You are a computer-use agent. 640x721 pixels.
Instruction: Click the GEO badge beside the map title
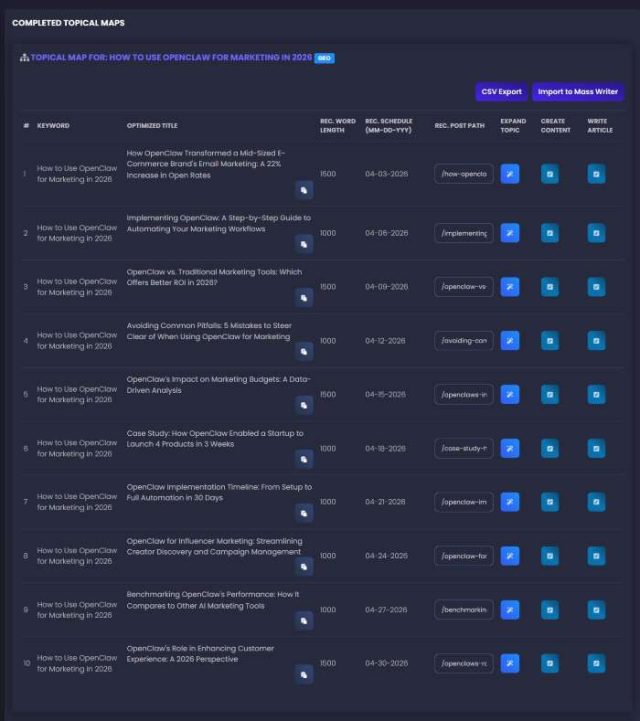[325, 58]
